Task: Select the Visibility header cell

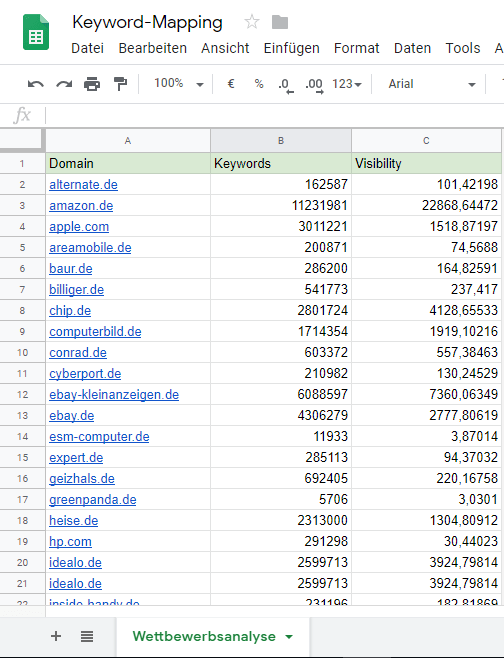Action: 426,163
